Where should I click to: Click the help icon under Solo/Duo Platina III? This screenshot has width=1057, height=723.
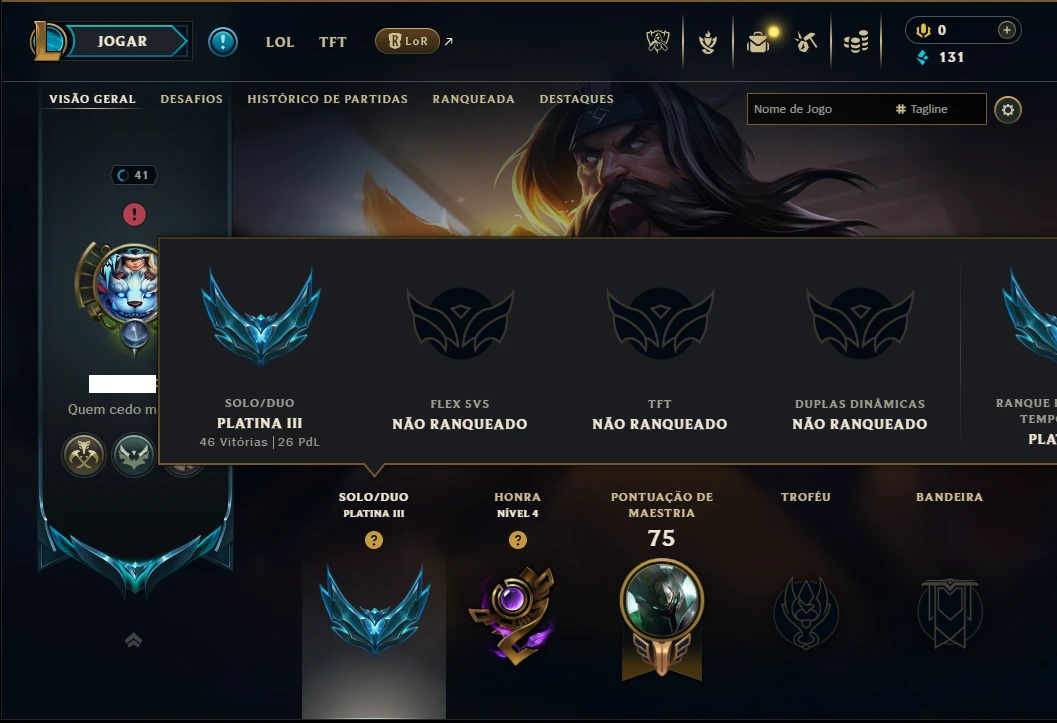(373, 540)
